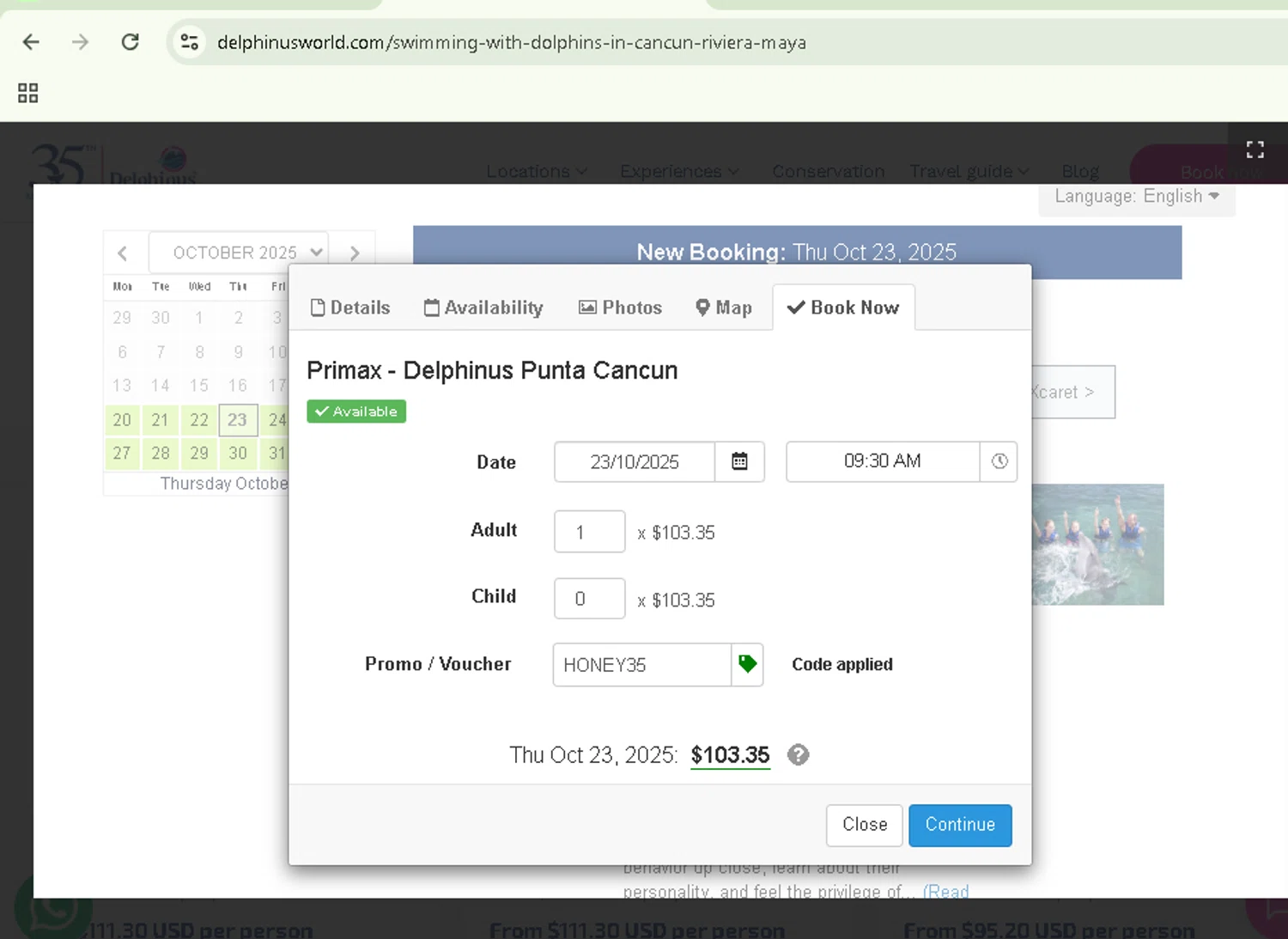Switch to the Availability tab
Image resolution: width=1288 pixels, height=939 pixels.
tap(483, 308)
